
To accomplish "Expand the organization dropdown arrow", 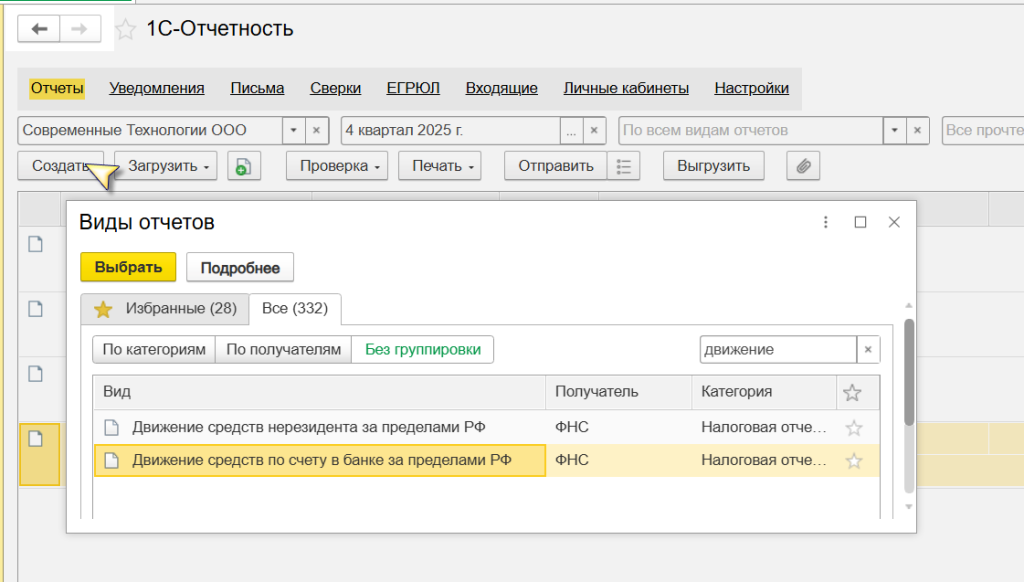I will point(293,130).
